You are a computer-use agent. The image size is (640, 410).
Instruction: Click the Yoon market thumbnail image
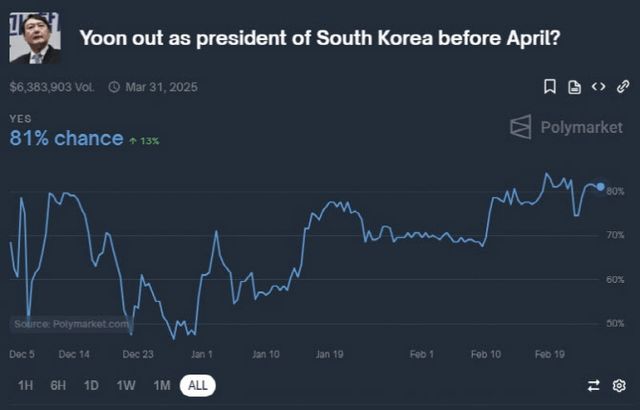click(x=36, y=38)
